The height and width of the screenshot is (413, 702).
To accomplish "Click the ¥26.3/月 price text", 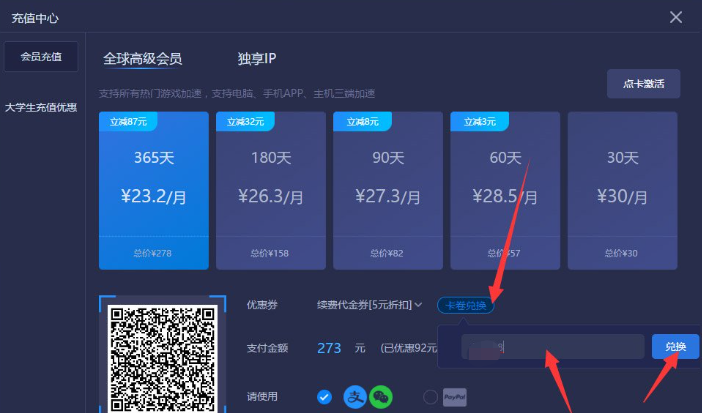I will click(271, 197).
